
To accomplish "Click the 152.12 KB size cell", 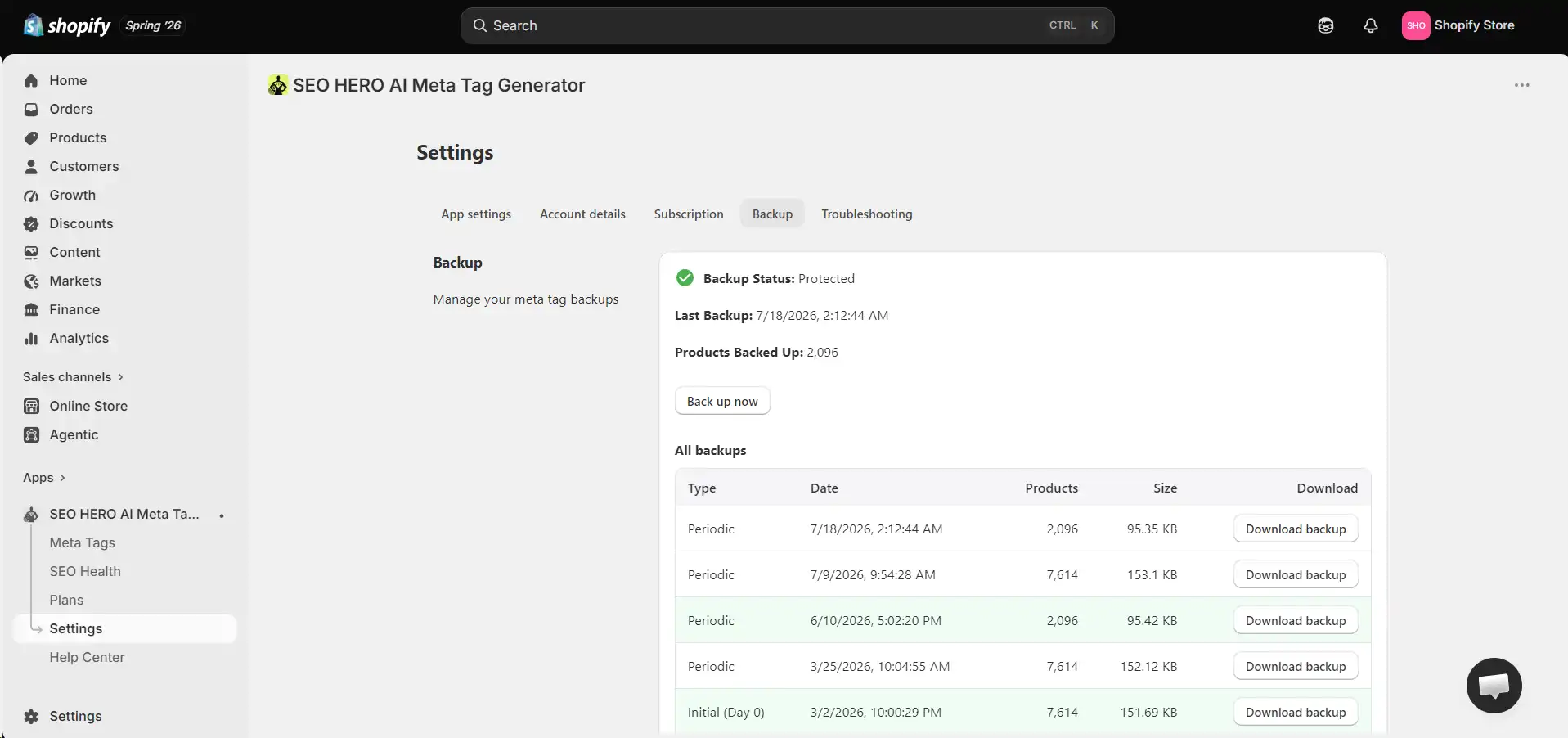I will pyautogui.click(x=1148, y=666).
